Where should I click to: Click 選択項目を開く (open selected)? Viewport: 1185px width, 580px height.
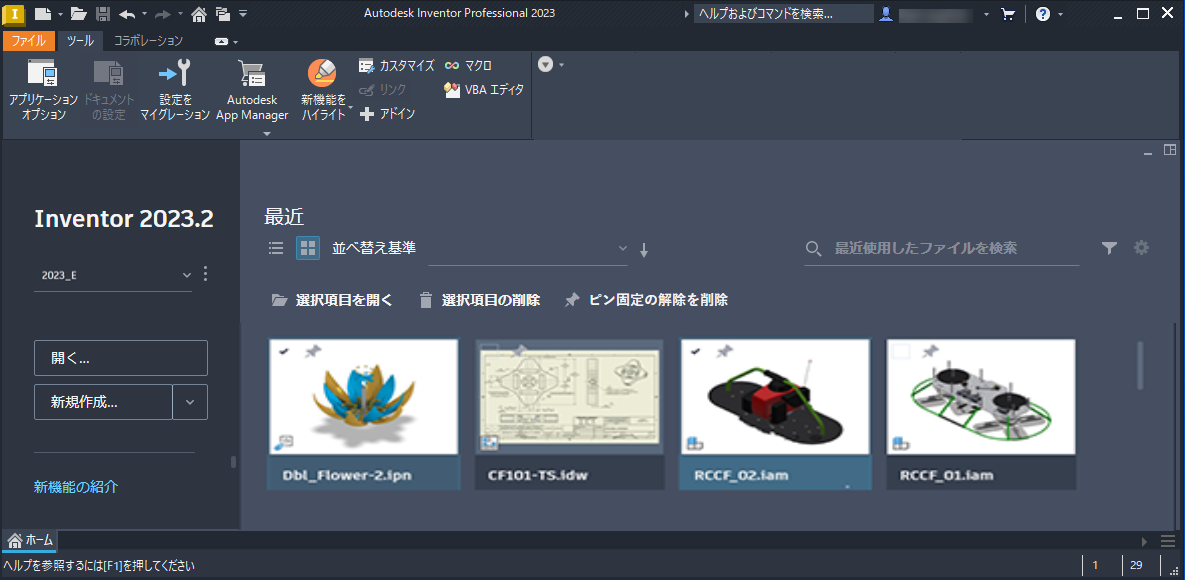point(332,300)
